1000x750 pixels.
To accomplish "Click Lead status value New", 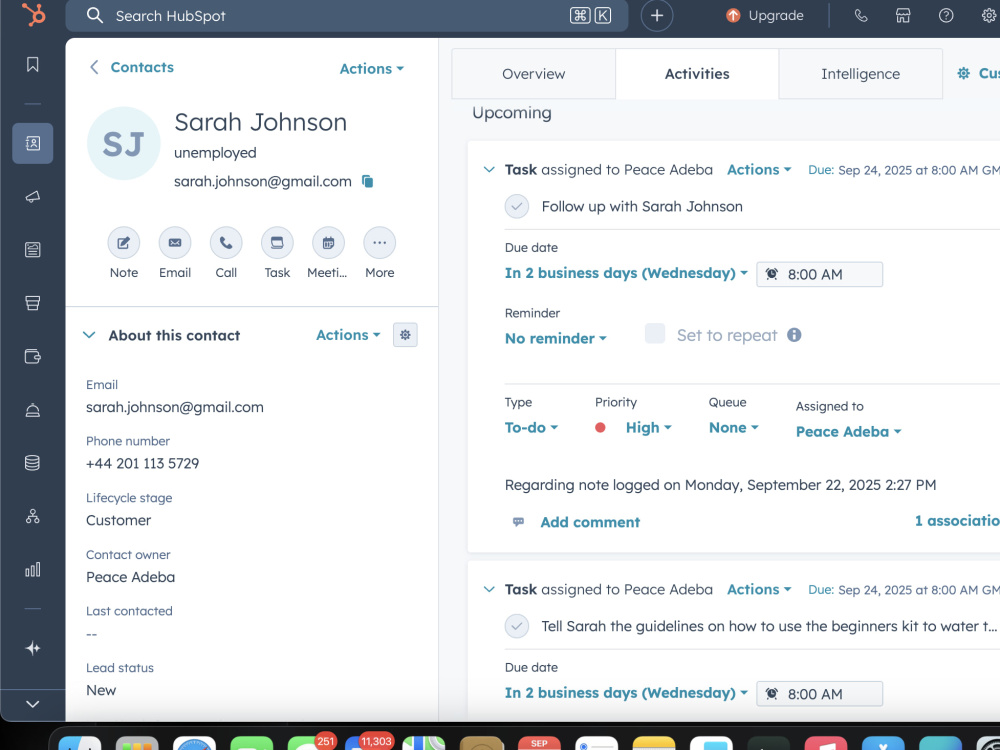I will coord(101,691).
